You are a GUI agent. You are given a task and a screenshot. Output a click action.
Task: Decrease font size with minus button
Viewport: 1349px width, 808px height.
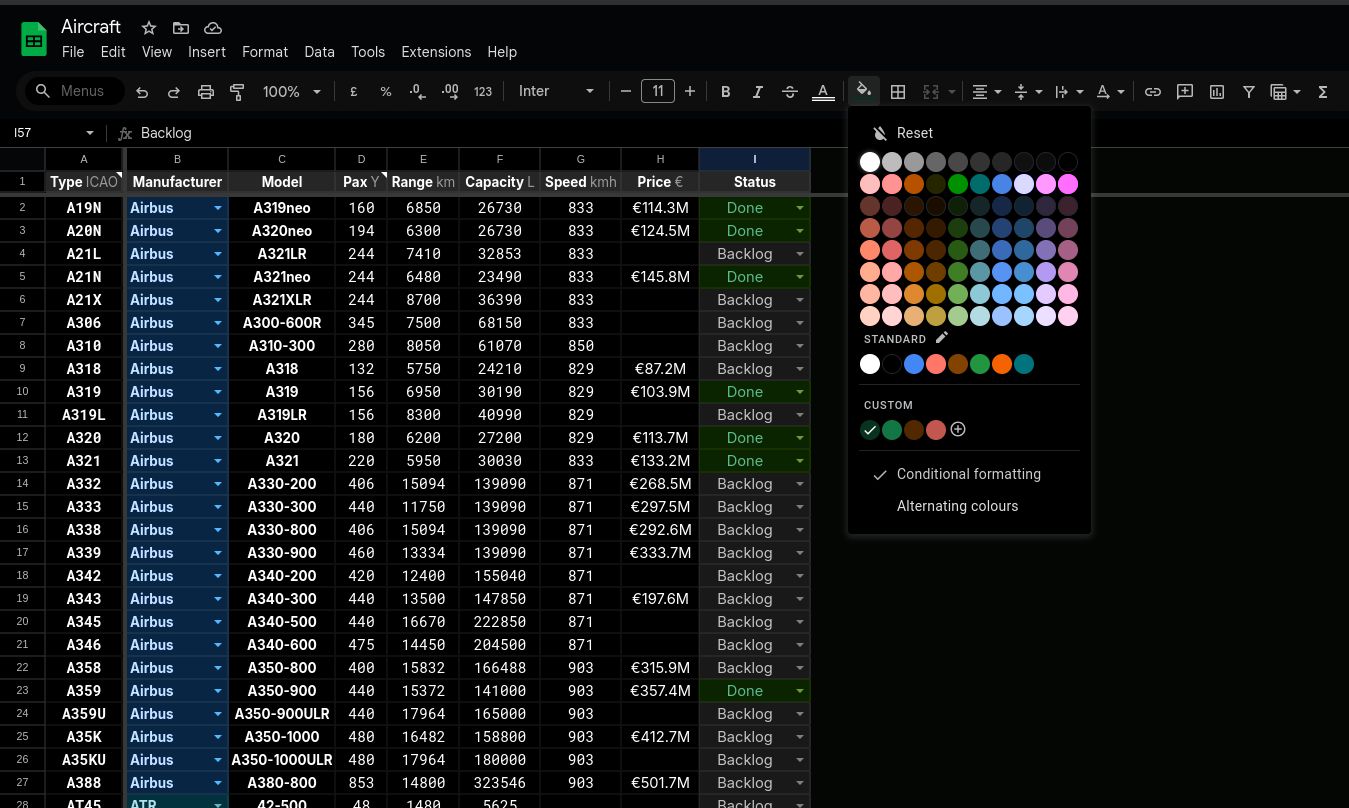pos(626,92)
